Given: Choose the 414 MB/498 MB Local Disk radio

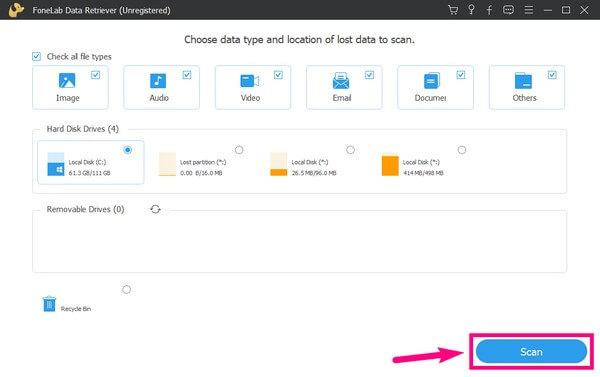Looking at the screenshot, I should click(462, 150).
